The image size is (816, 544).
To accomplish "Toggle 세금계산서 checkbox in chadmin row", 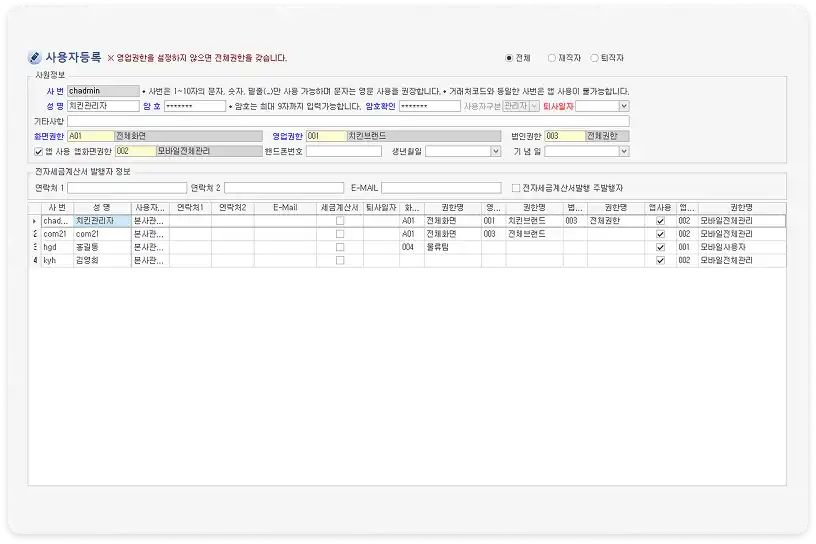I will tap(340, 221).
